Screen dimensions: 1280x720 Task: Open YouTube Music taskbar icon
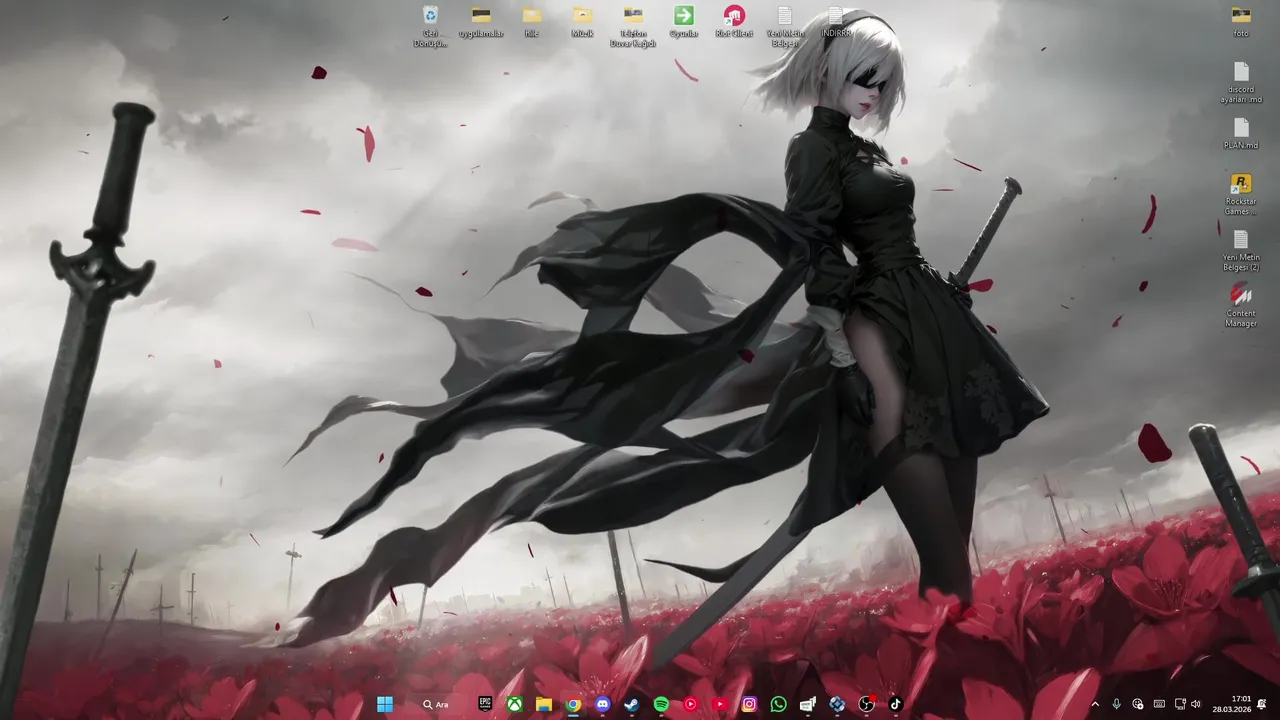pos(690,704)
